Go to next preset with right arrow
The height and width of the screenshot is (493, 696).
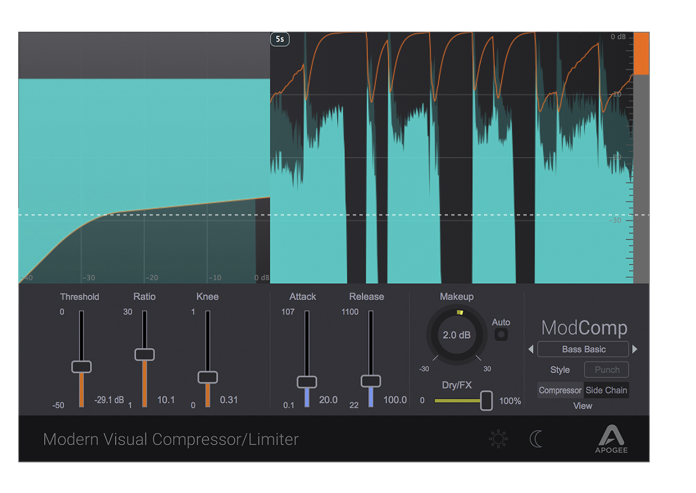point(635,349)
